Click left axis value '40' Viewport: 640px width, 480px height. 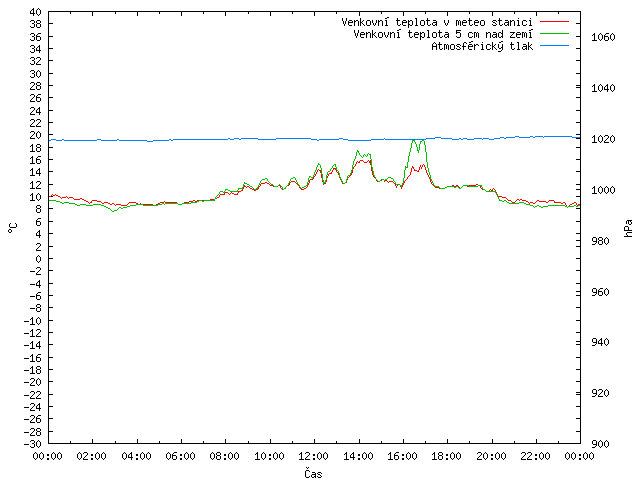[x=36, y=12]
